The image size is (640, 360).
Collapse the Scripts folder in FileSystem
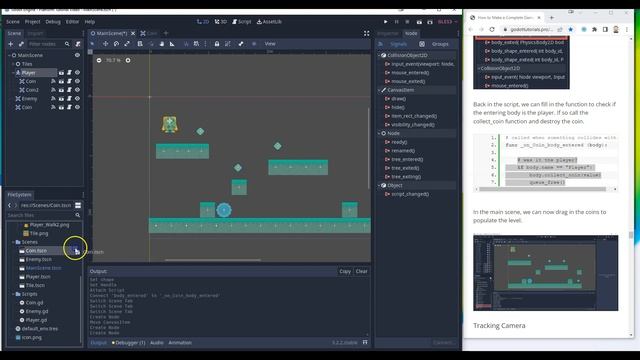(13, 294)
